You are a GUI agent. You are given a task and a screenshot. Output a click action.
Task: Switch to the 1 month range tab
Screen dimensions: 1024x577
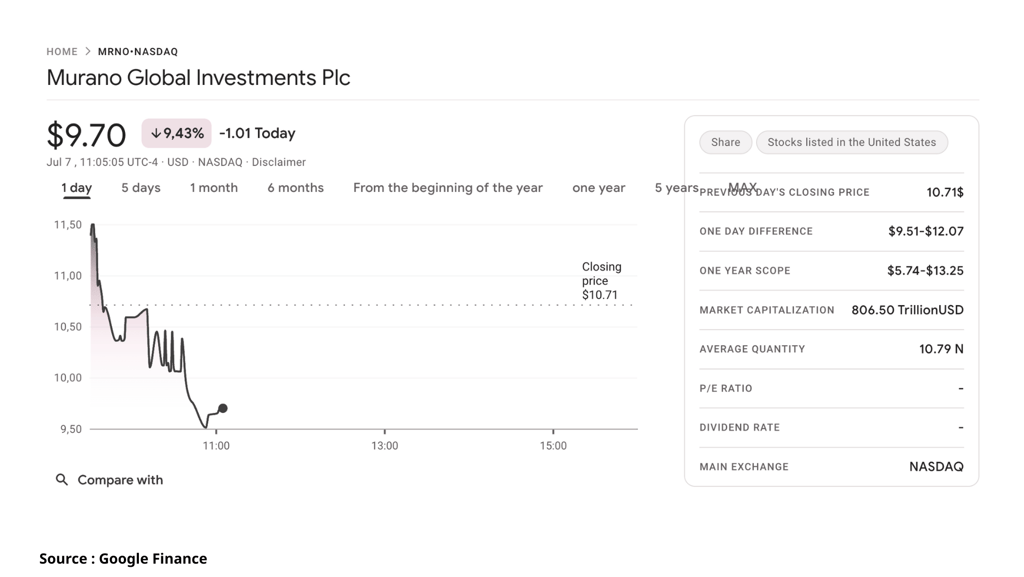click(x=214, y=188)
